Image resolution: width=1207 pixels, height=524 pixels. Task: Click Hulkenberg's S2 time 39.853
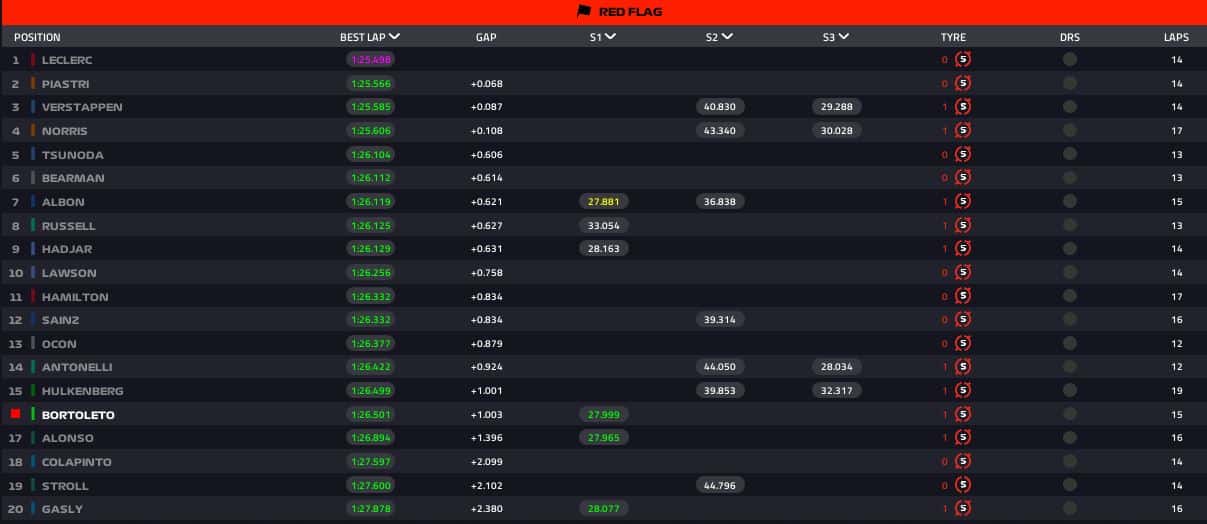click(x=720, y=391)
